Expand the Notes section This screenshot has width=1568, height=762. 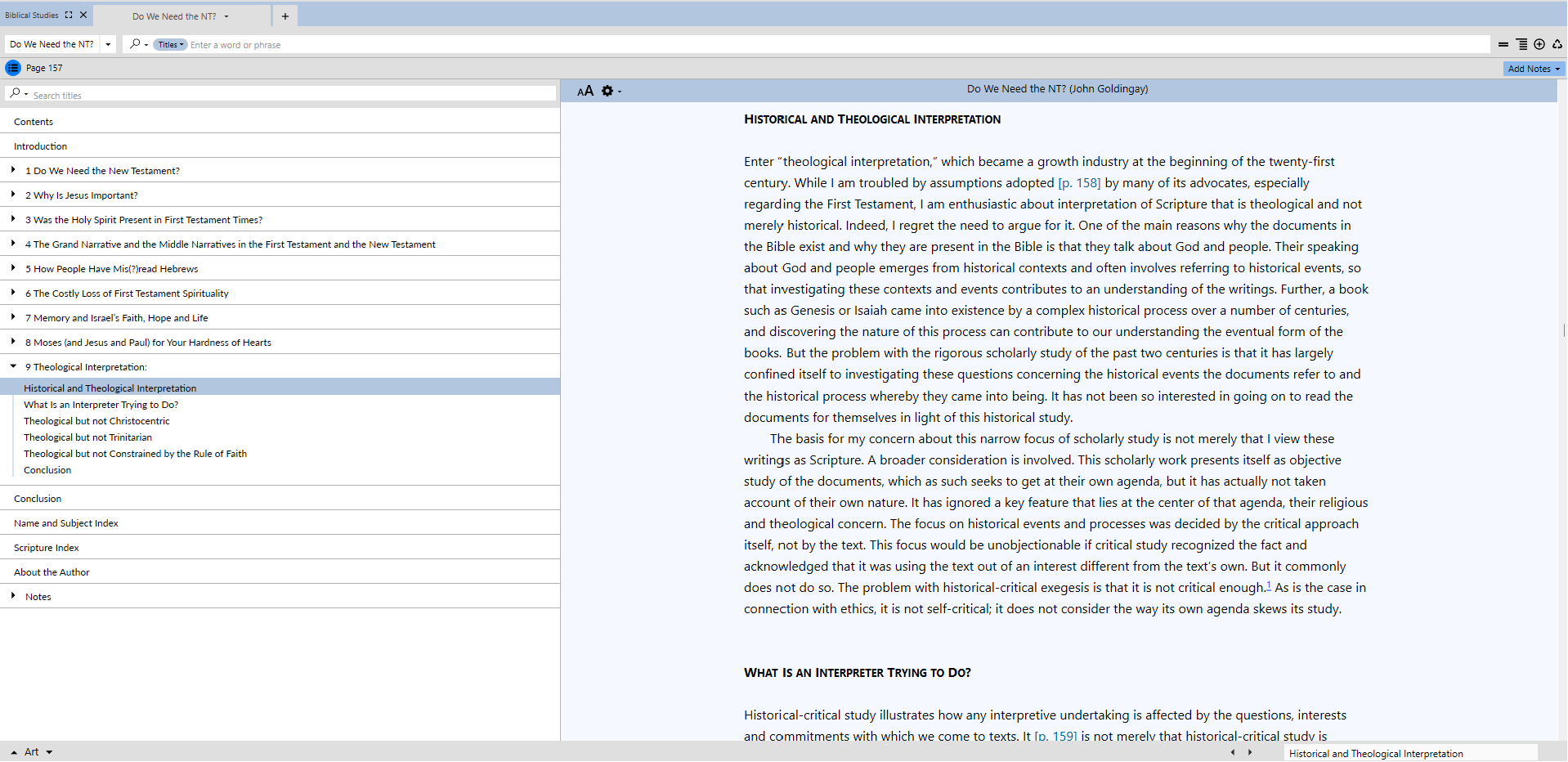point(13,596)
